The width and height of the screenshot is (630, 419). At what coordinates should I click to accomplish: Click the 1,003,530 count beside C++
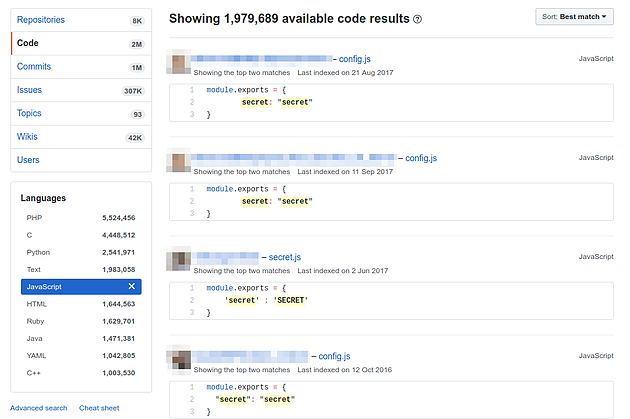pyautogui.click(x=119, y=373)
